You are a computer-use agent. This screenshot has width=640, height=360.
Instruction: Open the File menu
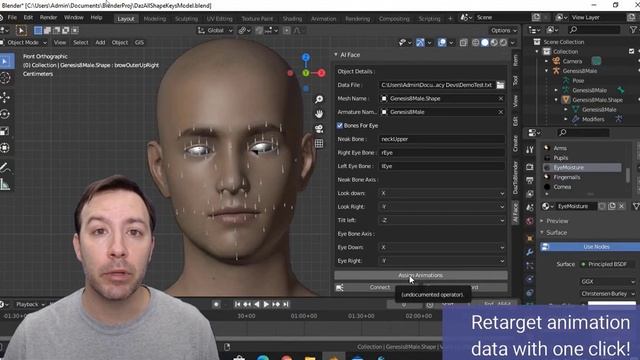click(x=12, y=18)
